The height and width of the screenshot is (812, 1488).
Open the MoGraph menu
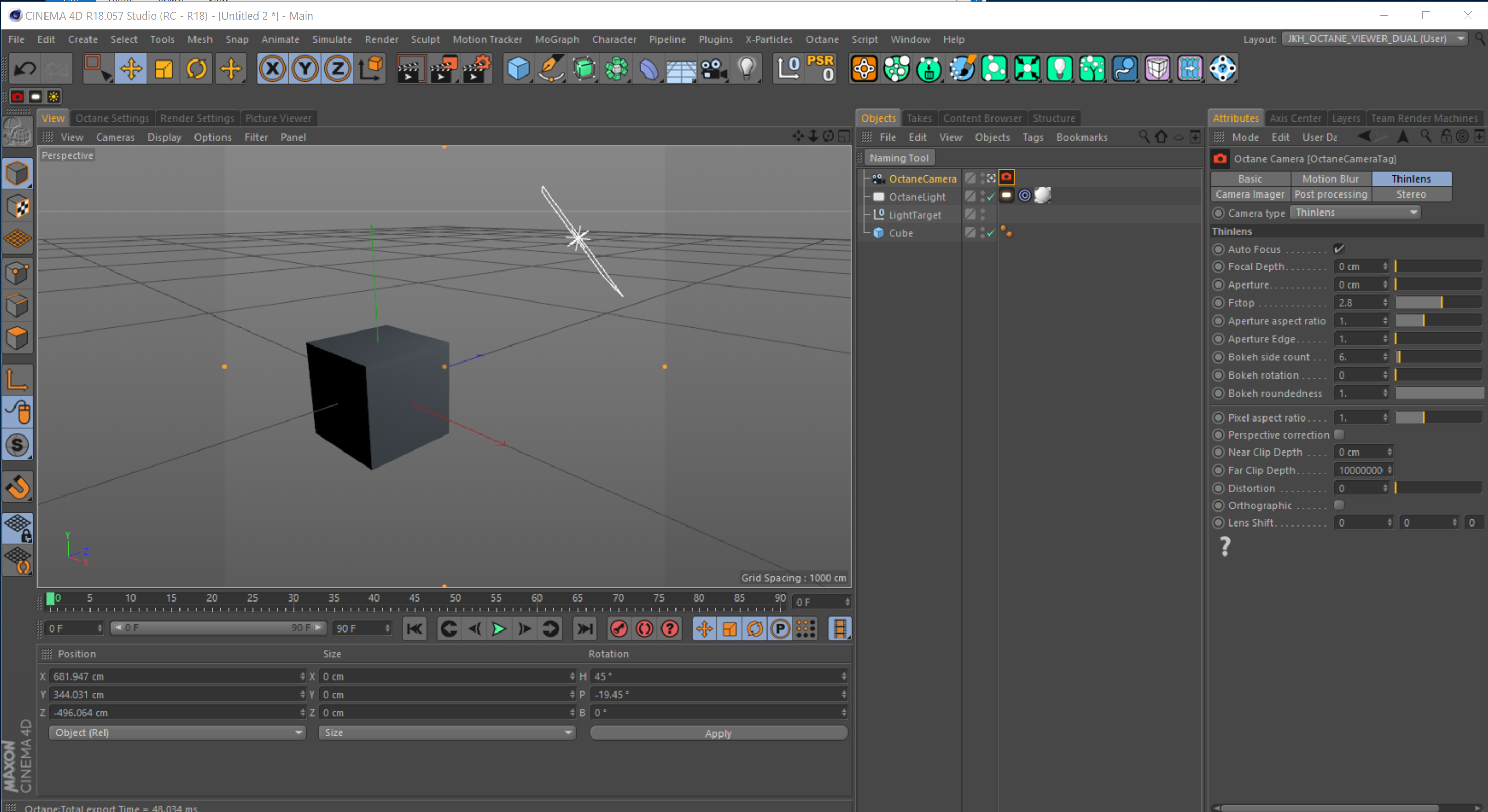click(557, 39)
